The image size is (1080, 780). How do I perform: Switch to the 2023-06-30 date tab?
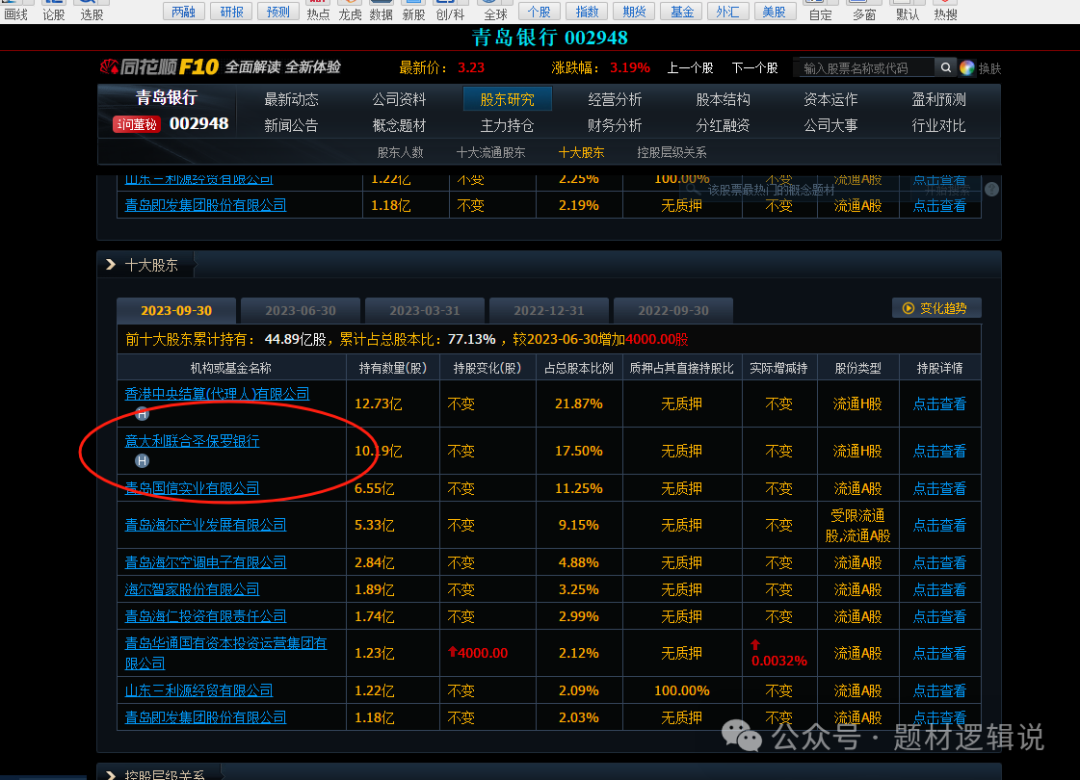pos(301,310)
